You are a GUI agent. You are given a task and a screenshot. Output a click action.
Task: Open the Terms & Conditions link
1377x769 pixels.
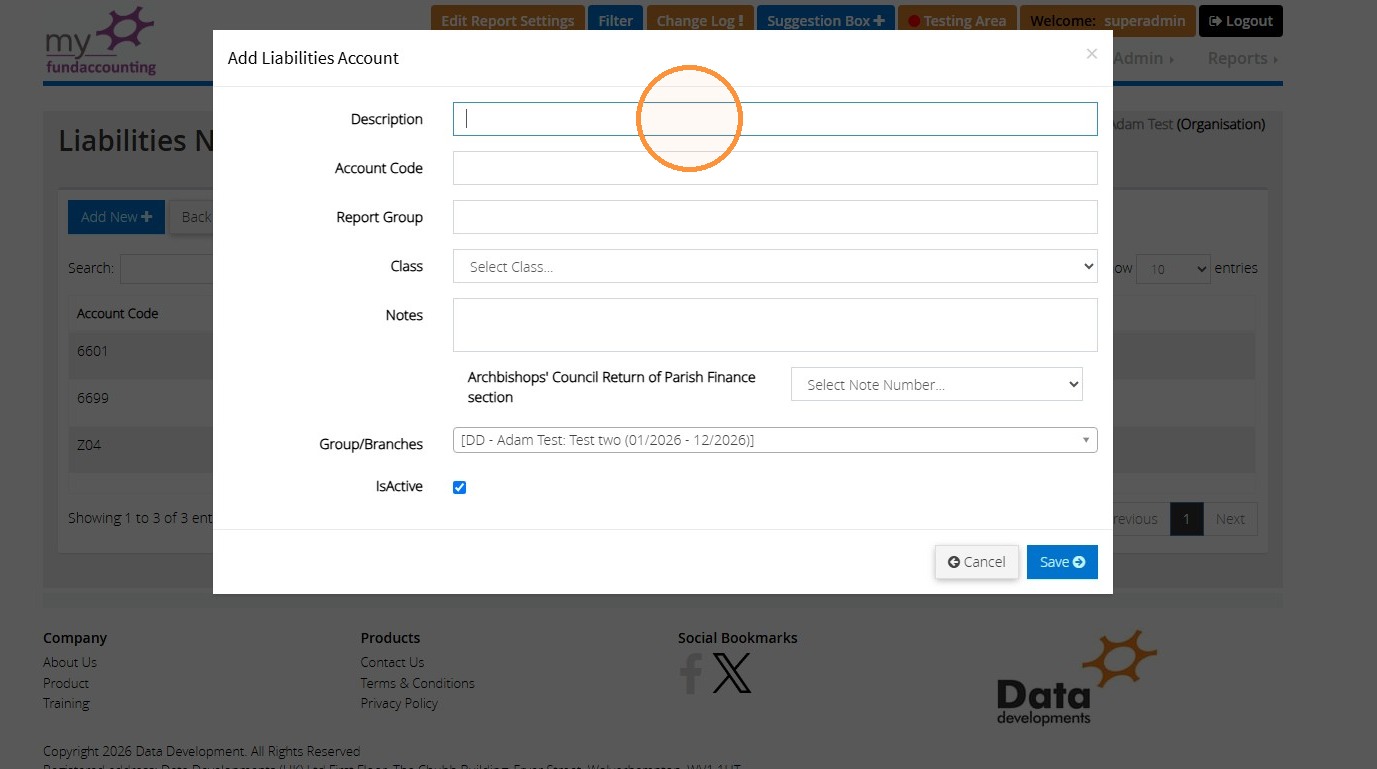click(417, 683)
